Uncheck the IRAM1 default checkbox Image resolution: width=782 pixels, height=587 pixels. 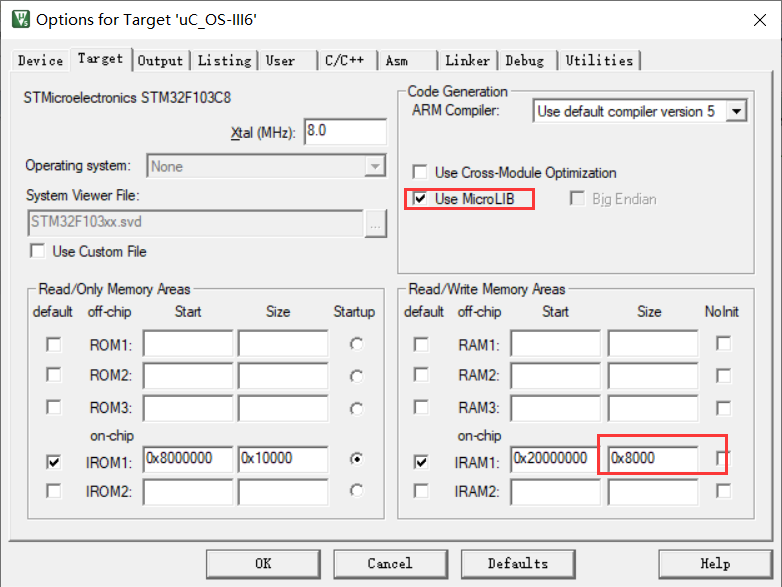pyautogui.click(x=421, y=462)
